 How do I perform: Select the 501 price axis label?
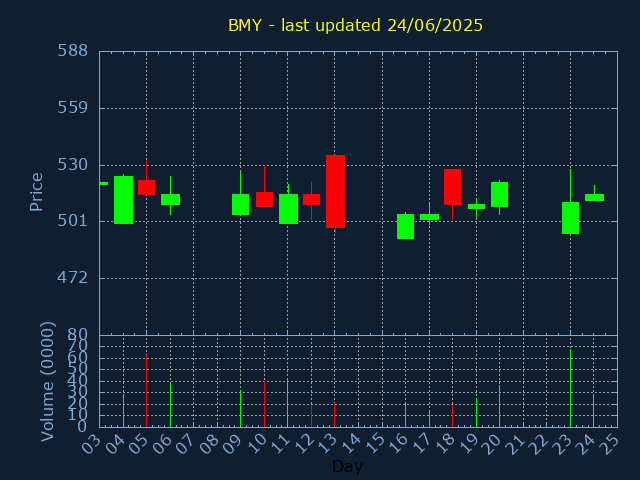[x=73, y=221]
